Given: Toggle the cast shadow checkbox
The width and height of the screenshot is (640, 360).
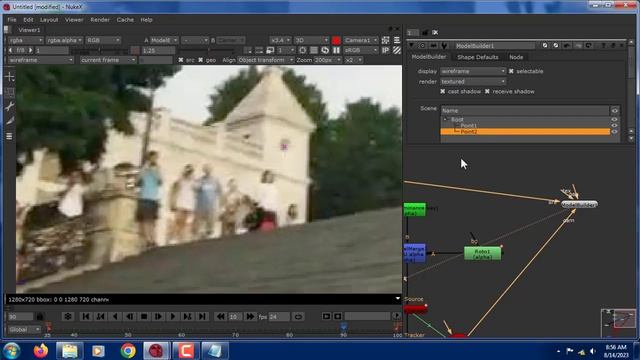Looking at the screenshot, I should point(442,91).
